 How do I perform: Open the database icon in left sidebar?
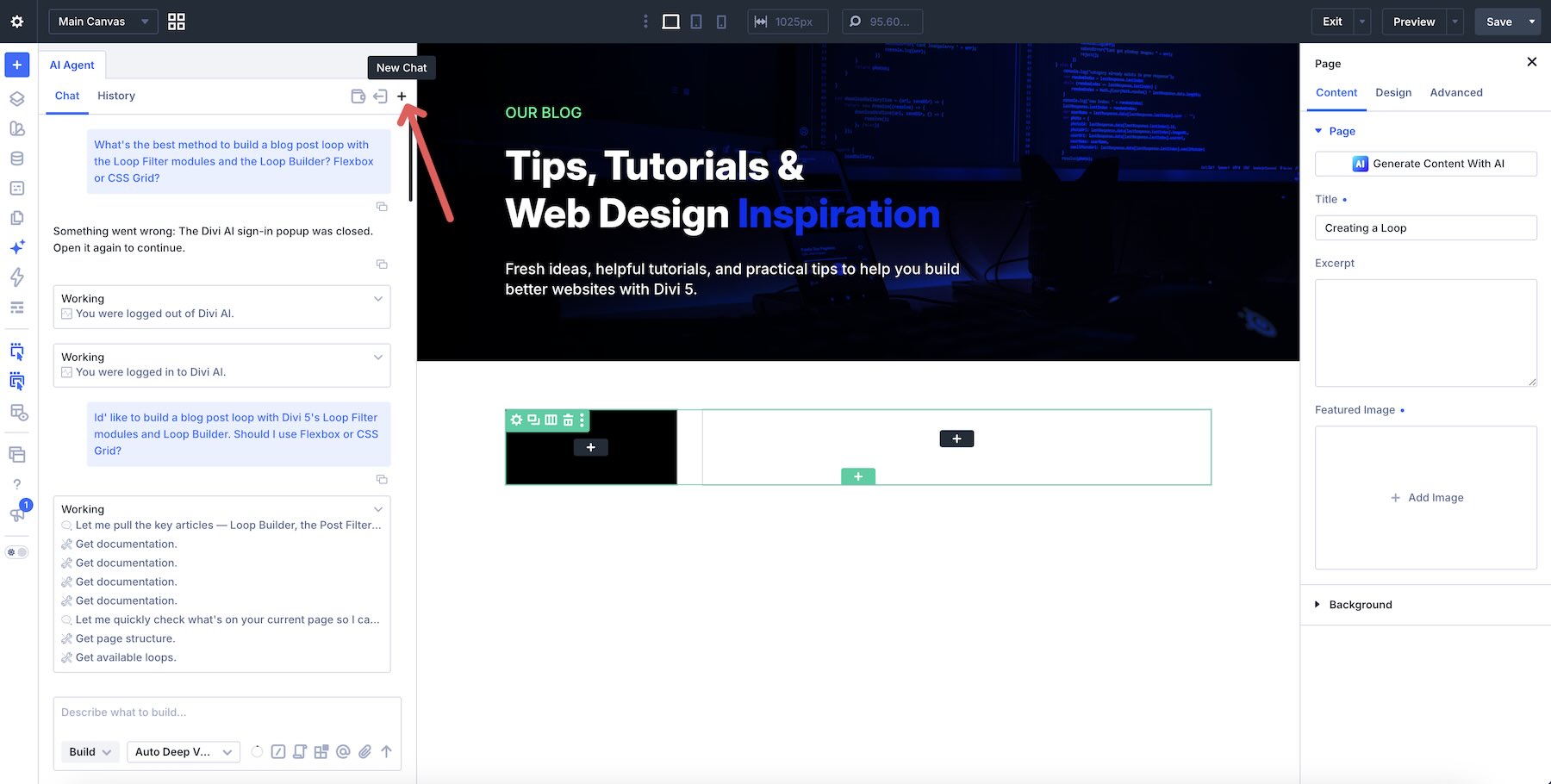(17, 159)
